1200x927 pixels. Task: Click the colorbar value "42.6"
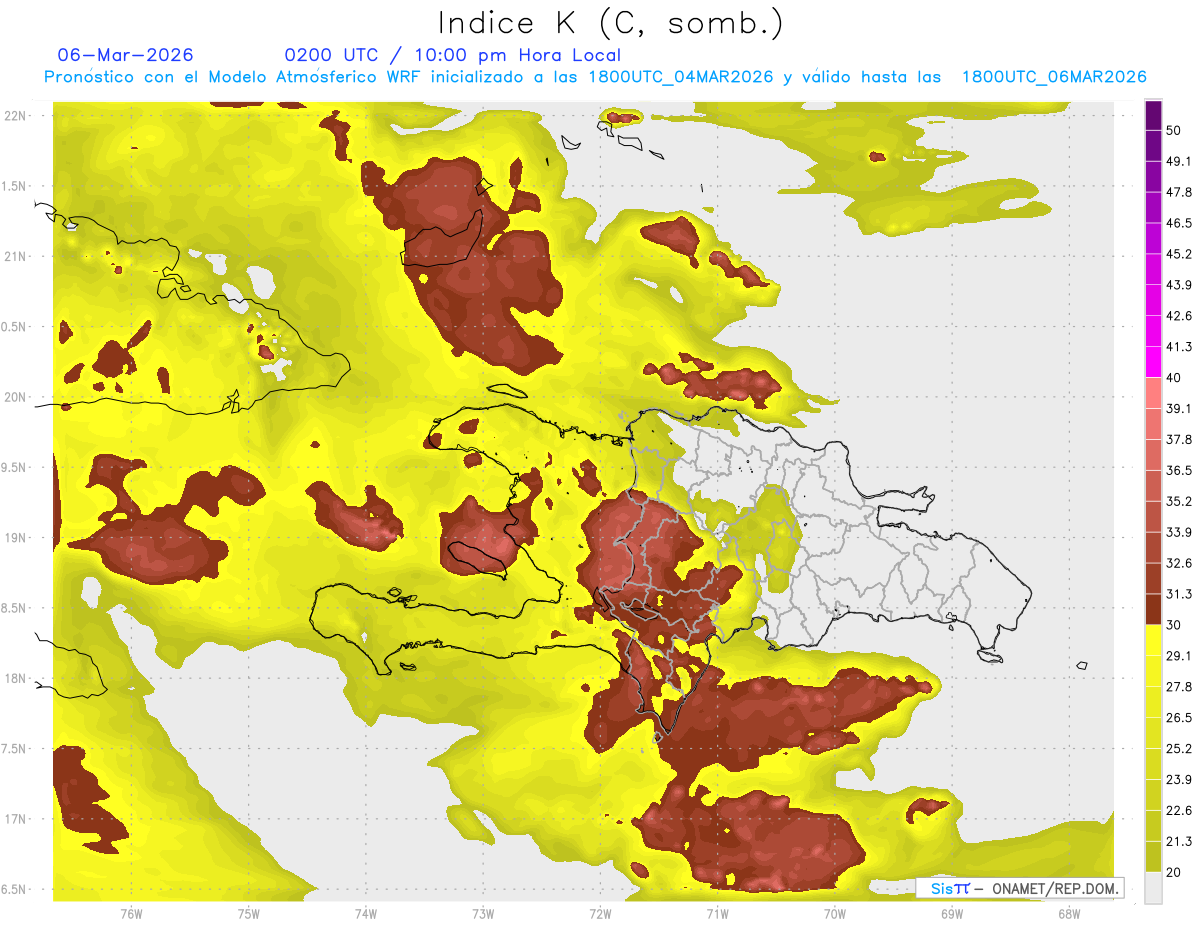pos(1179,316)
